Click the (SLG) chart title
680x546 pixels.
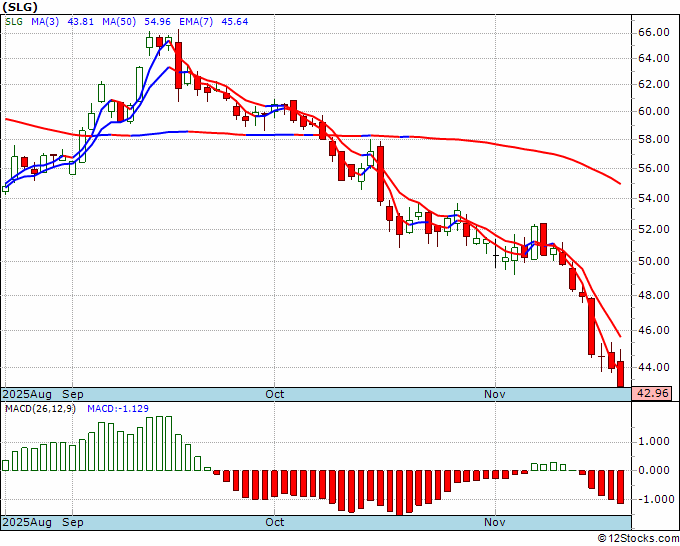tap(20, 7)
